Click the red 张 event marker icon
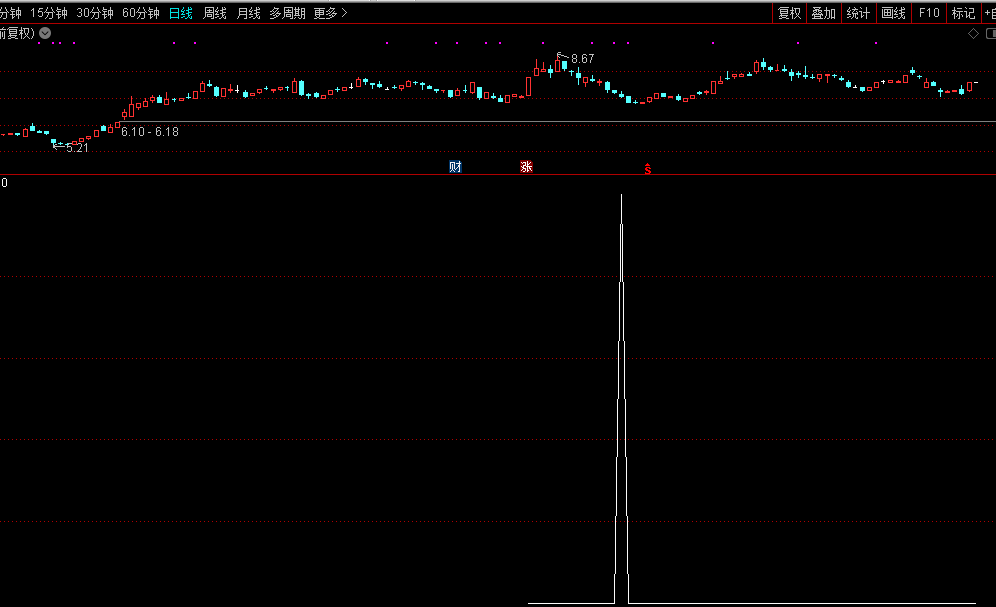996x607 pixels. pyautogui.click(x=526, y=167)
